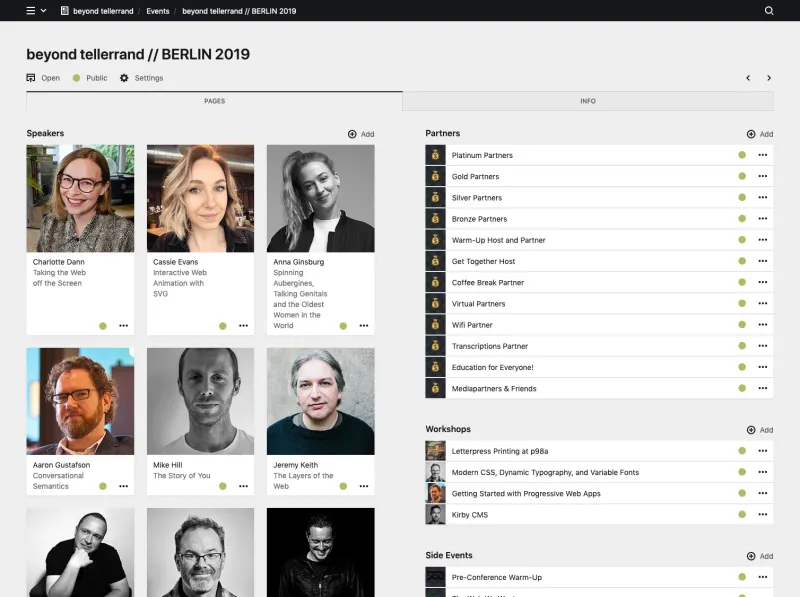Open the Kirby CMS workshop thumbnail image
Viewport: 800px width, 597px height.
(434, 514)
